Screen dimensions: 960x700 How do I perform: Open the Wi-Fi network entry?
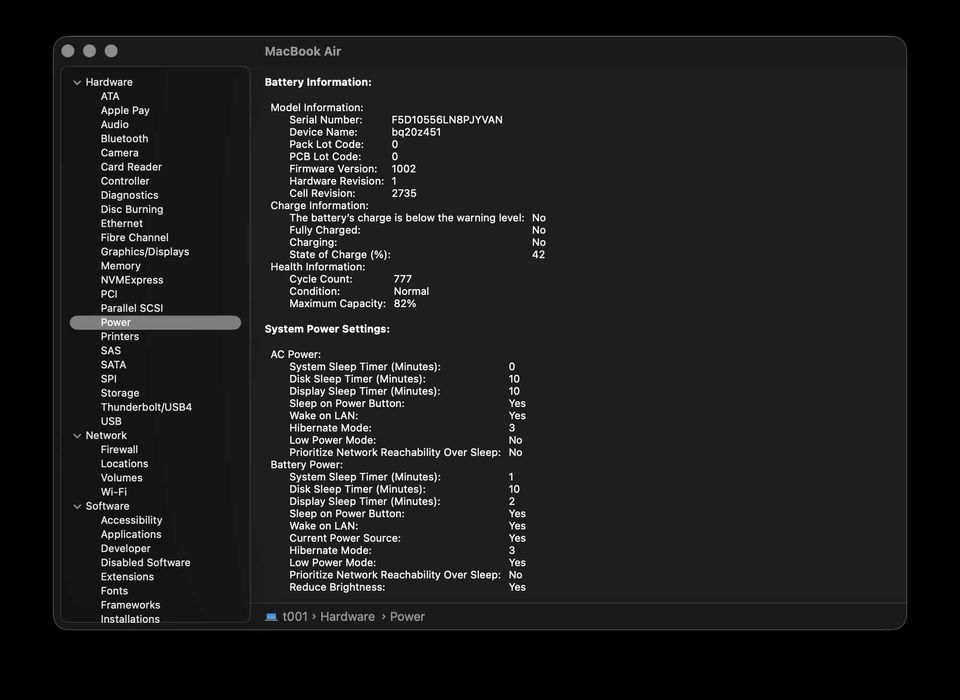[x=113, y=492]
